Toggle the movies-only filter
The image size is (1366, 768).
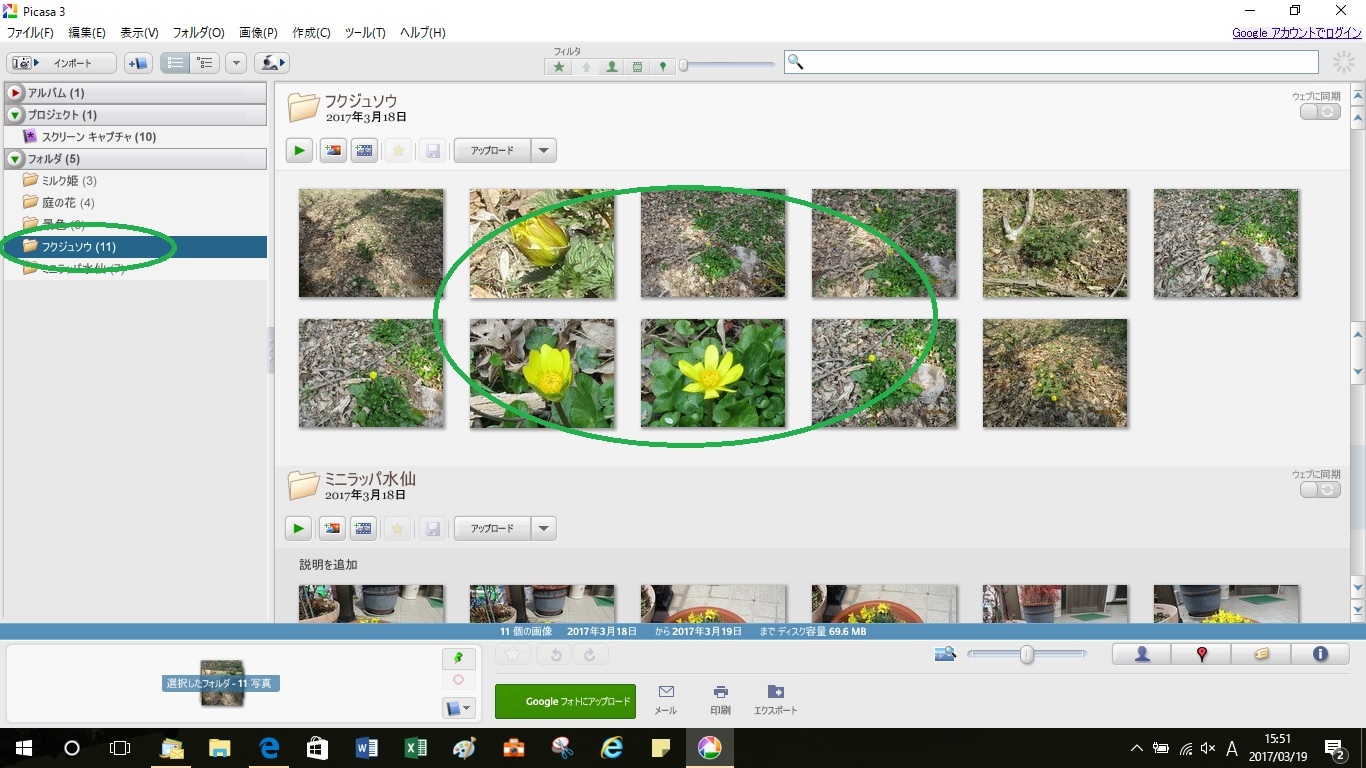[x=637, y=67]
